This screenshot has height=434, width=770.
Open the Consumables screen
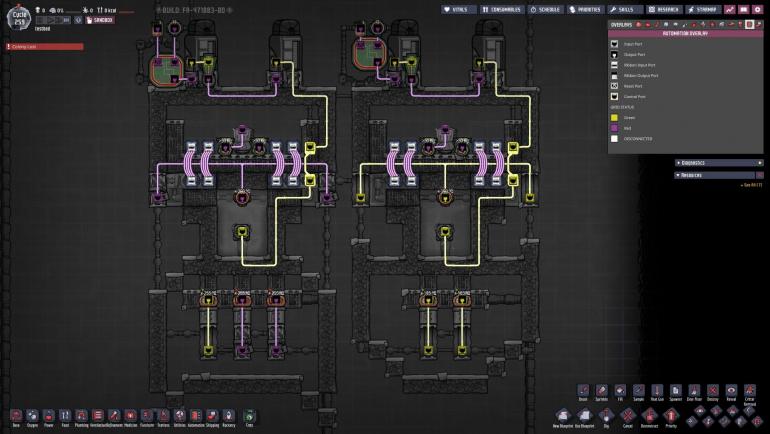click(502, 9)
